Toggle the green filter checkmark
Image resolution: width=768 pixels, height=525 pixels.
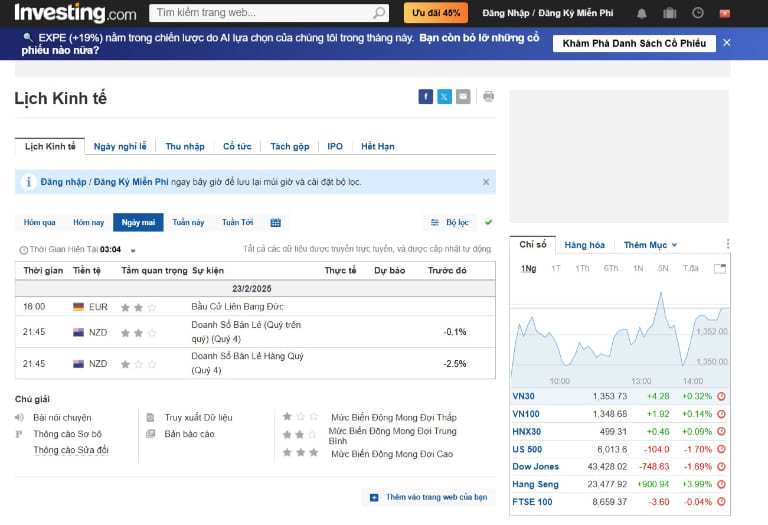[488, 222]
